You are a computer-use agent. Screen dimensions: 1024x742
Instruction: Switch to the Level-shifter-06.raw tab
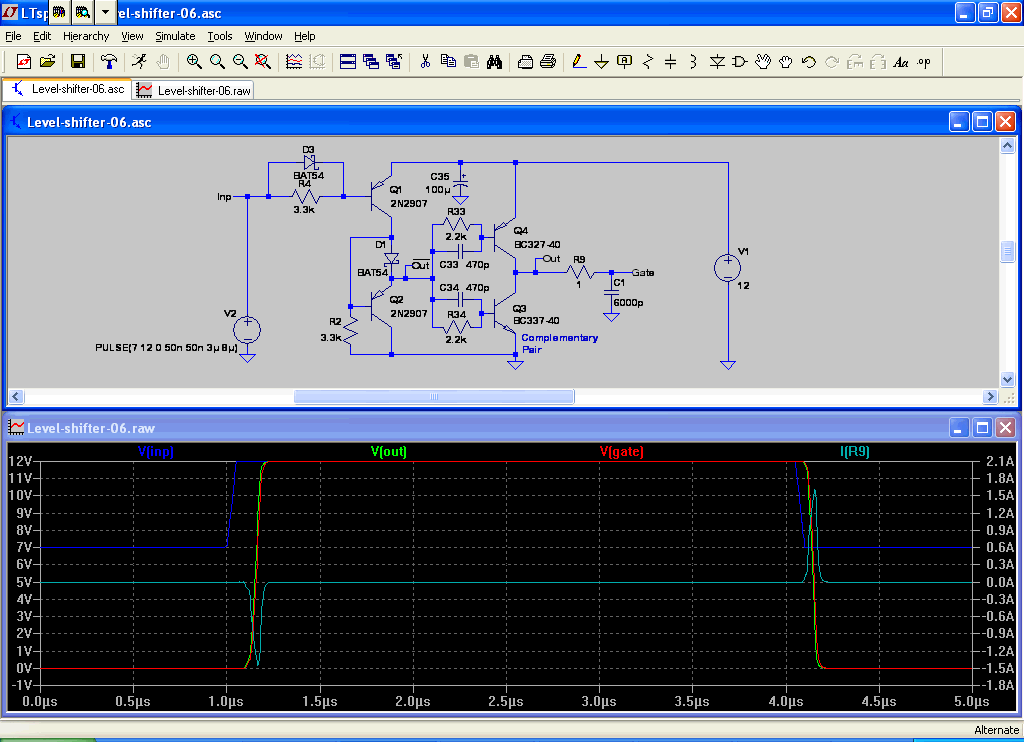point(194,90)
